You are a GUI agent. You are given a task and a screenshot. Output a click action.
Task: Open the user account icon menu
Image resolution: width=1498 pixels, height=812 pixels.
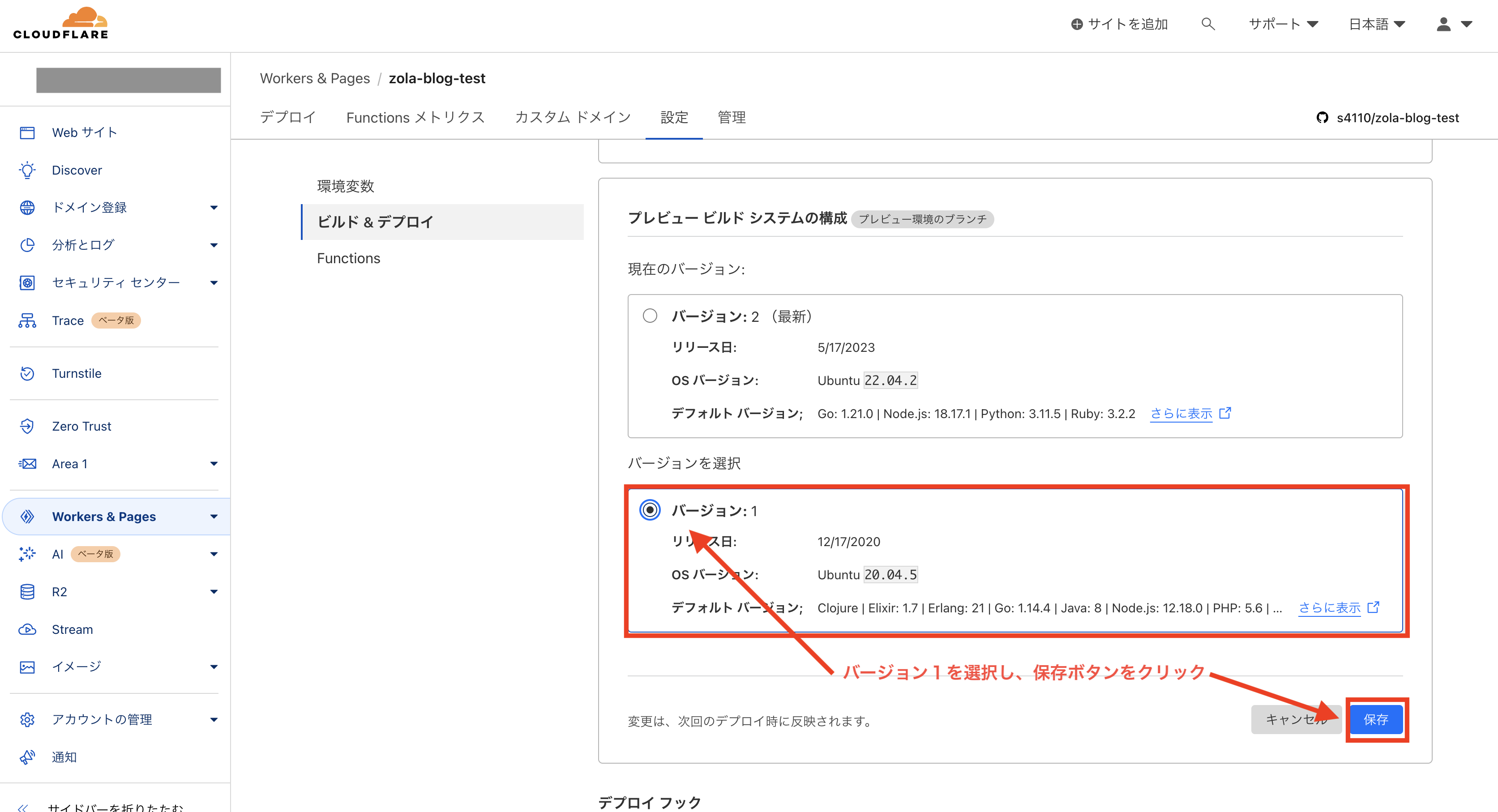click(1443, 24)
